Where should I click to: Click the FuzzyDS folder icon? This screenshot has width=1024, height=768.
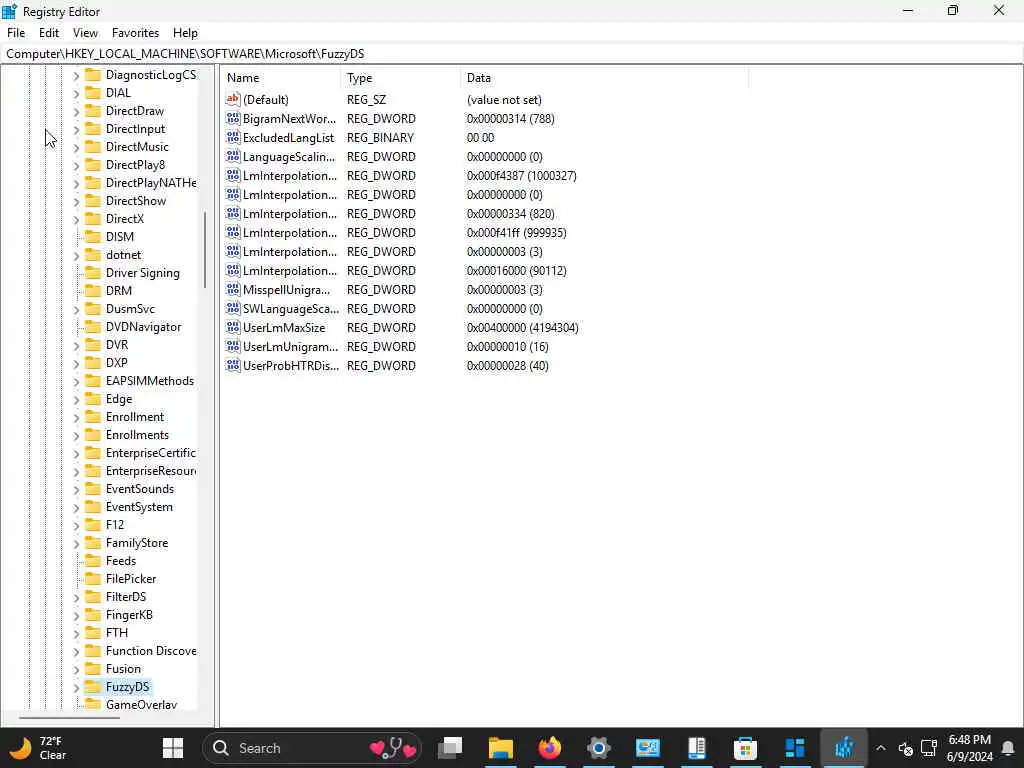click(93, 686)
